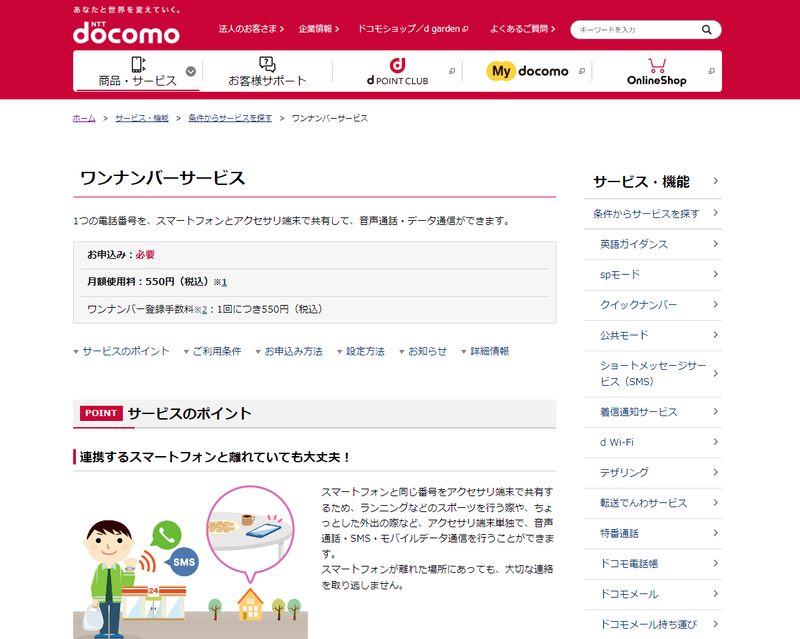Jump to サービスのポイント anchor
Image resolution: width=800 pixels, height=639 pixels.
125,352
